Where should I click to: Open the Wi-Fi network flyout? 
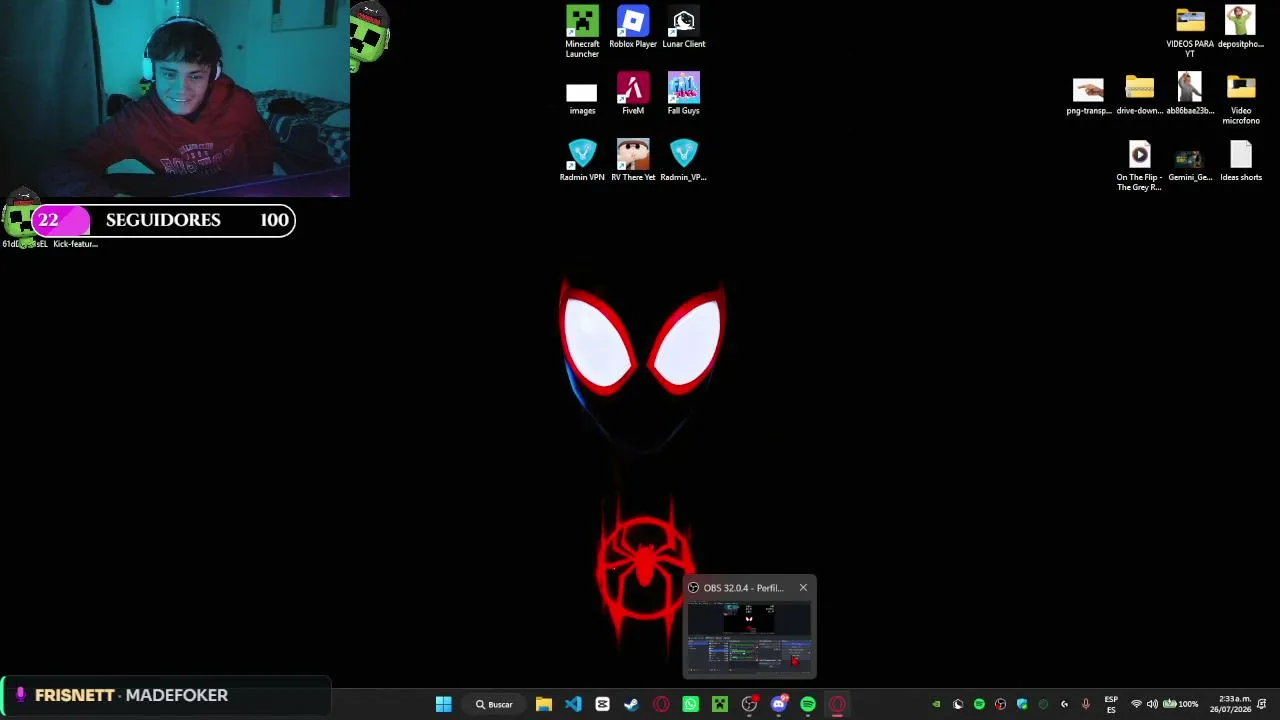click(x=1136, y=704)
